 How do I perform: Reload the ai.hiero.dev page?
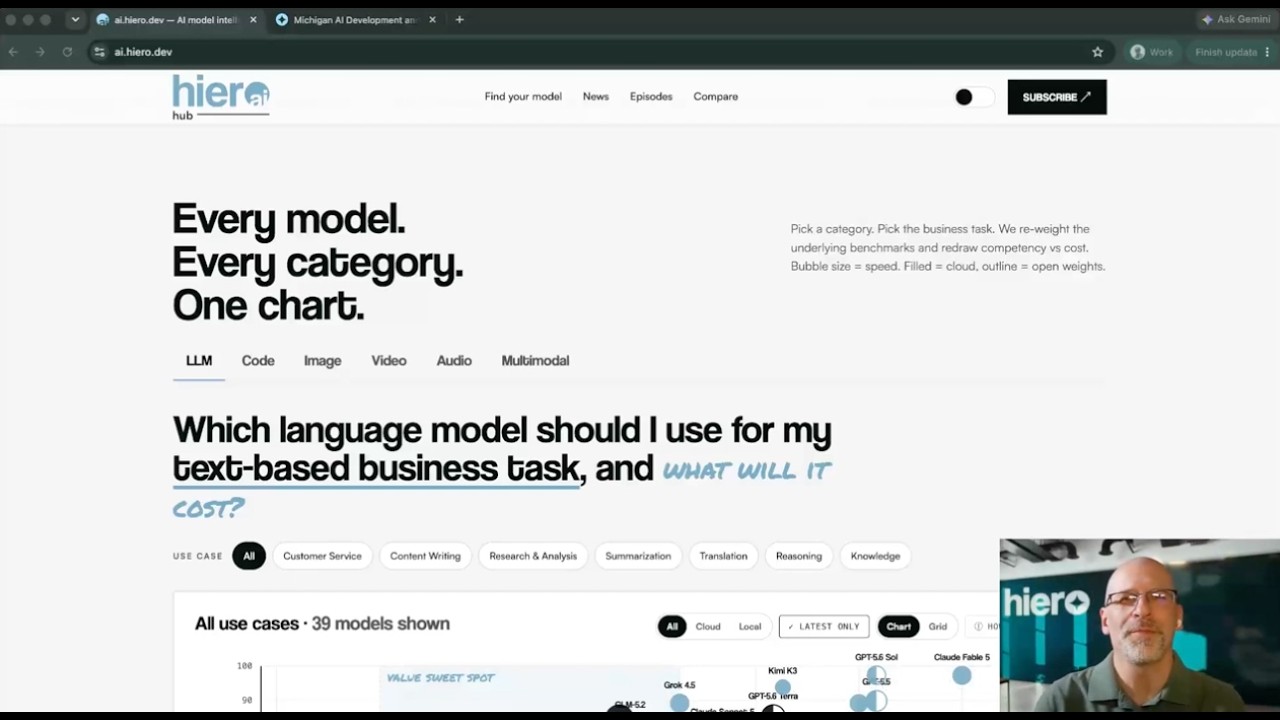click(x=67, y=52)
